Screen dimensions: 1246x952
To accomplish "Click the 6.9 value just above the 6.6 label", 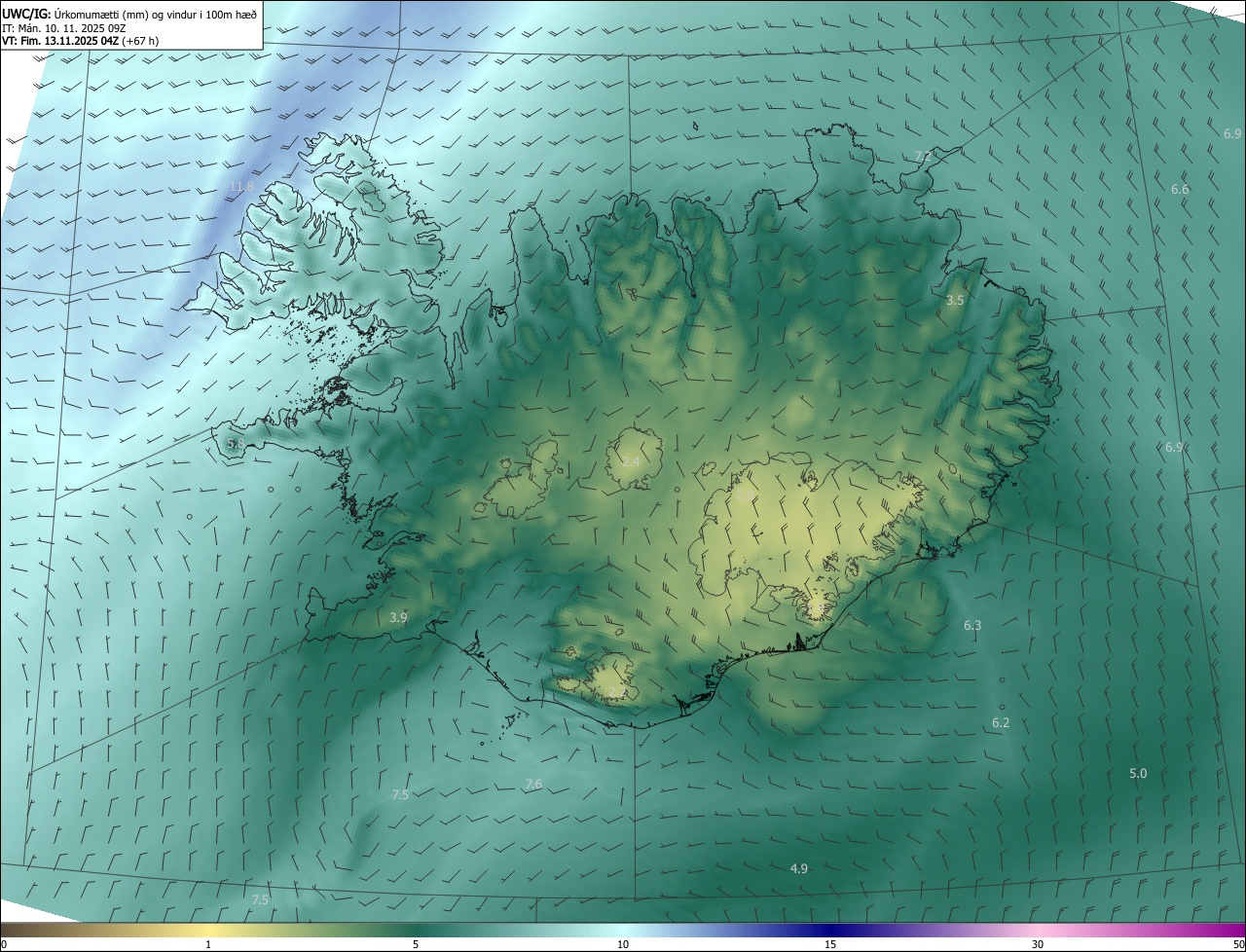I will click(1232, 132).
